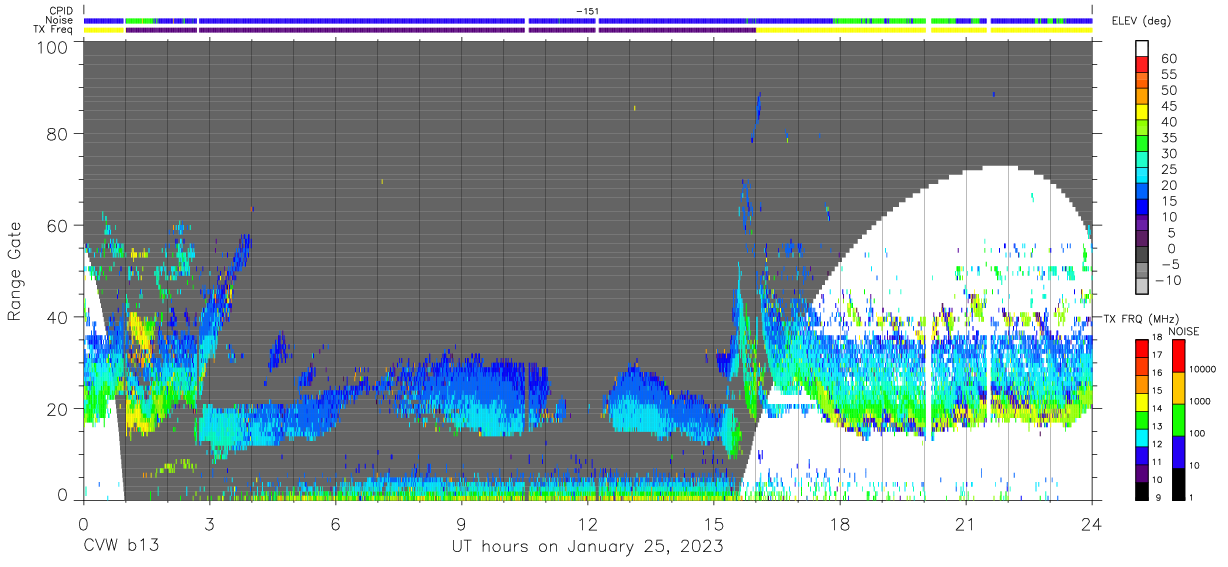Screen dimensions: 1228x567
Task: Pick the green 13–14 MHz TX FRQ swatch
Action: click(x=1143, y=419)
